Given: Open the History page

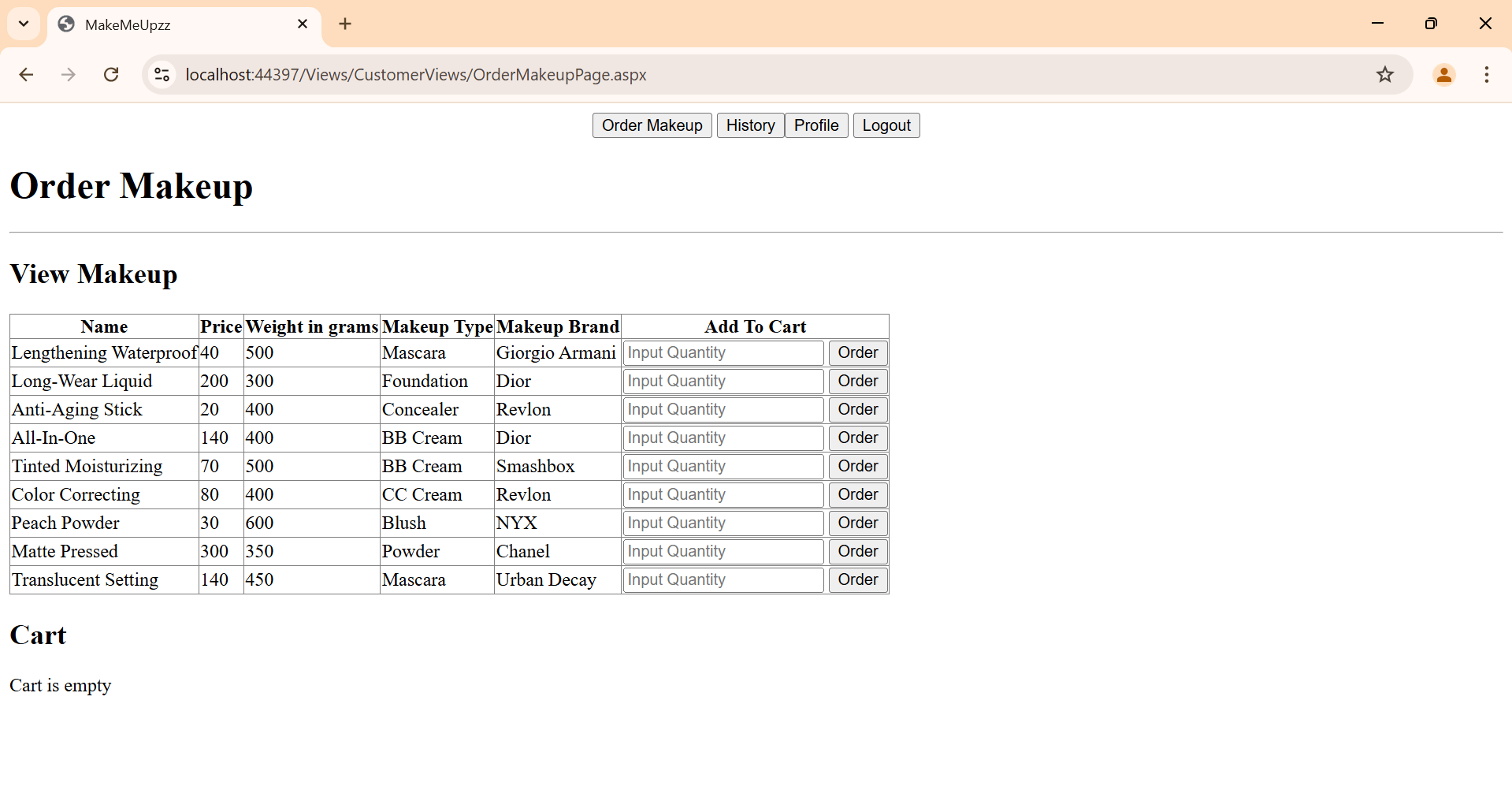Looking at the screenshot, I should click(x=750, y=125).
